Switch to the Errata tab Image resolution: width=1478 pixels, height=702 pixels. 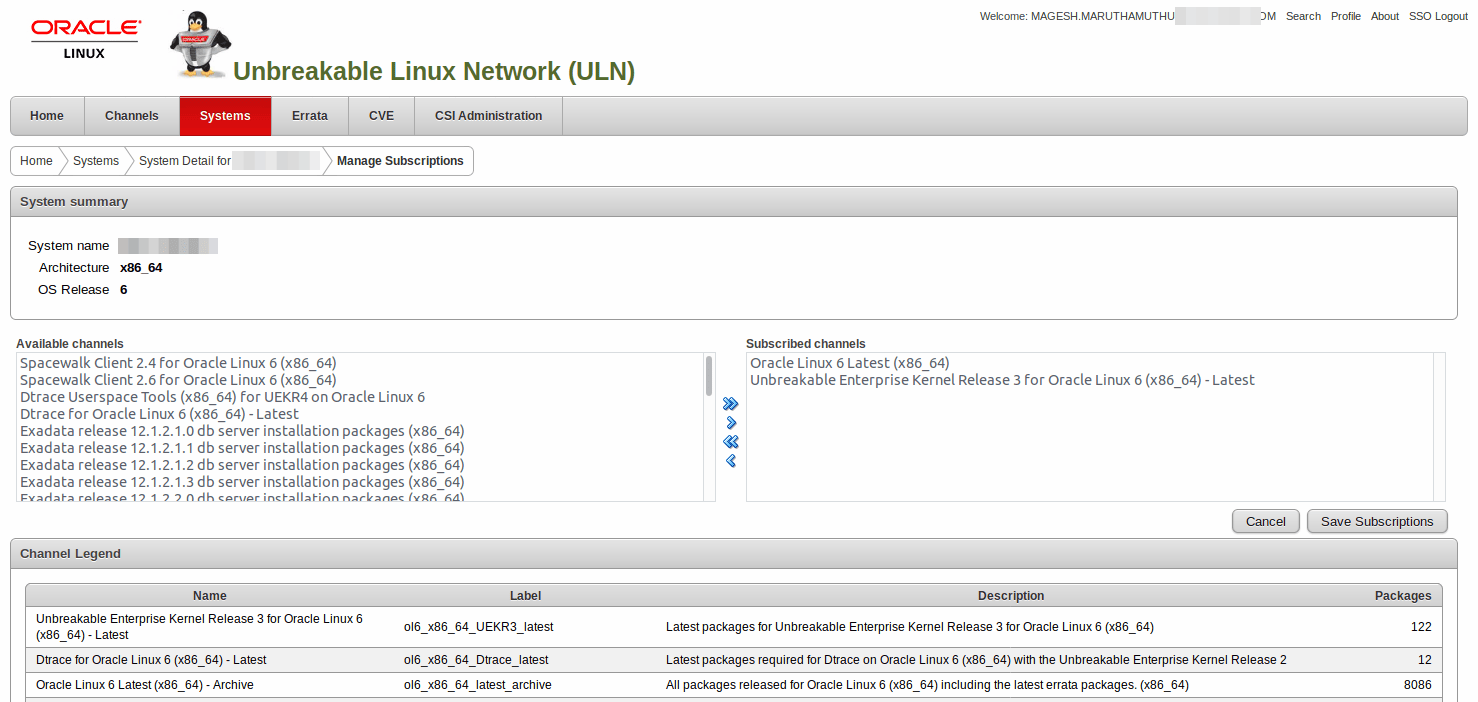309,116
